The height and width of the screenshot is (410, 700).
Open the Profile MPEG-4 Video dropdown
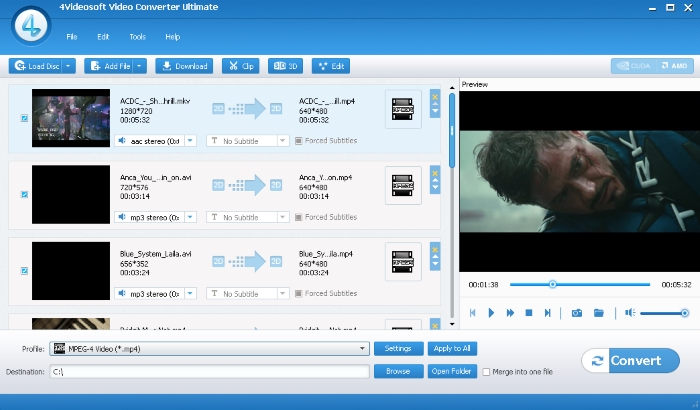tap(209, 349)
